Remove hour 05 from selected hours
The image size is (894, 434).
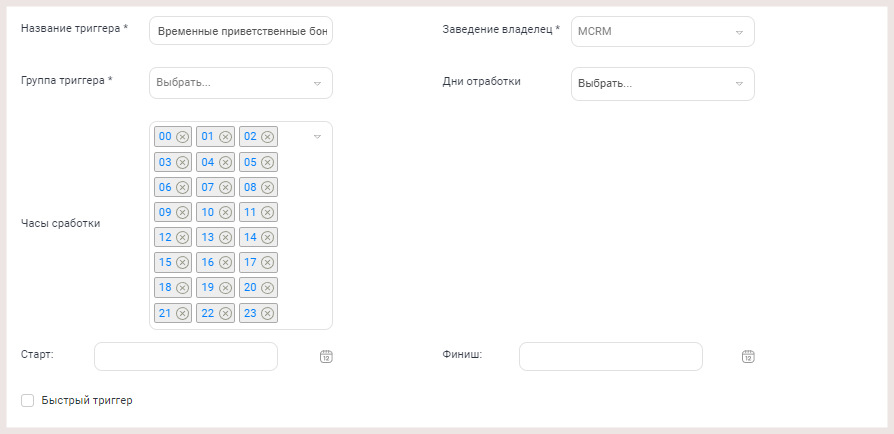pyautogui.click(x=267, y=163)
